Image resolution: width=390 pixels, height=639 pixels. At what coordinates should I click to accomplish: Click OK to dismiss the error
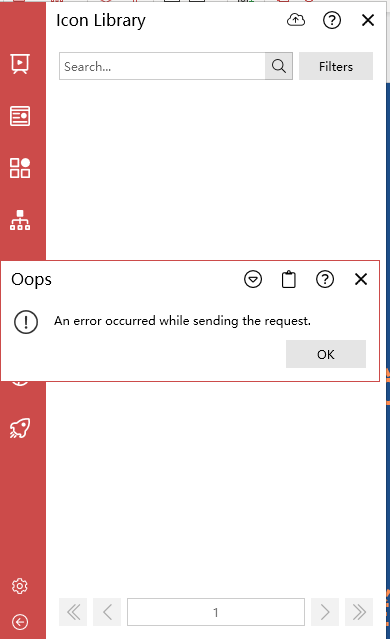[326, 354]
